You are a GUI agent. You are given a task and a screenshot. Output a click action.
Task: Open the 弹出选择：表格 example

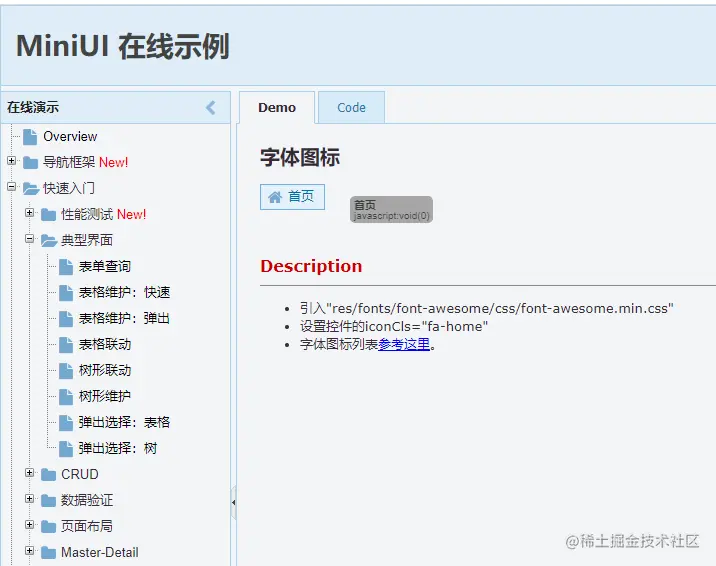124,423
